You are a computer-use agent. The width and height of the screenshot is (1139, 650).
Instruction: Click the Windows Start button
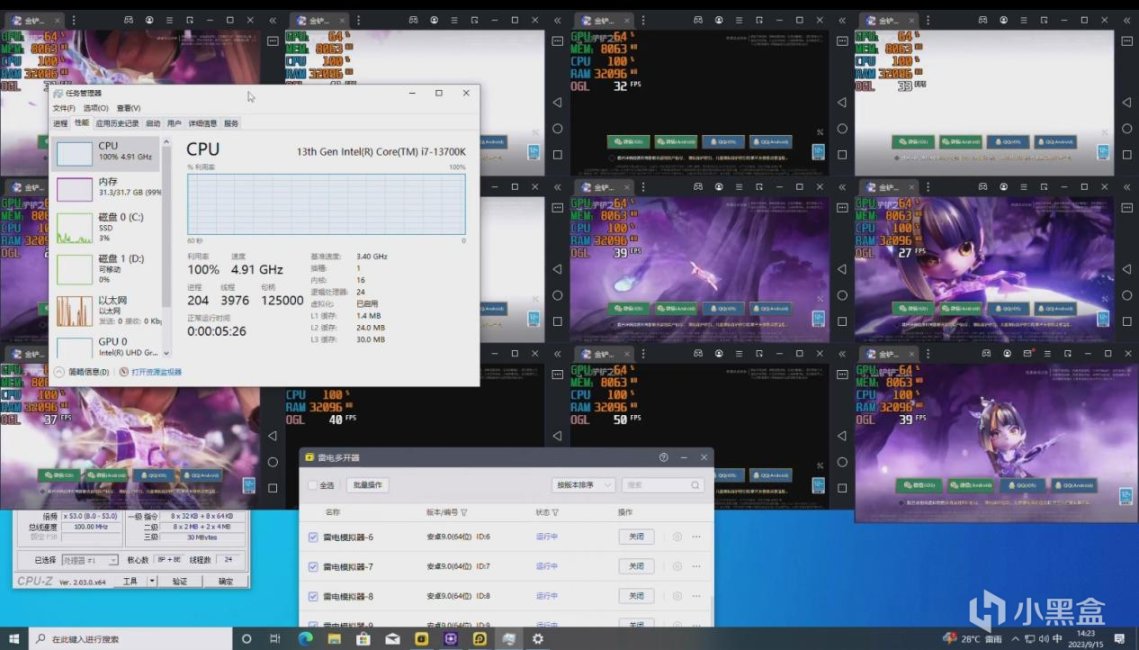click(x=13, y=638)
